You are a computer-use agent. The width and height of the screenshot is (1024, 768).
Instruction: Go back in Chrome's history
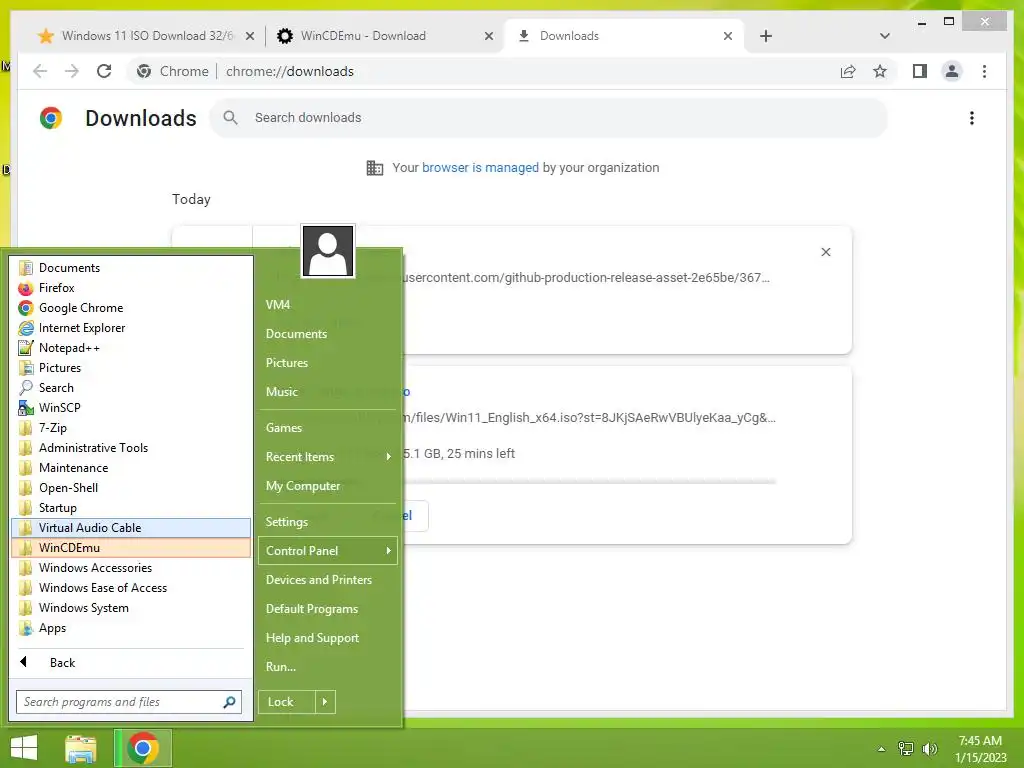[40, 71]
